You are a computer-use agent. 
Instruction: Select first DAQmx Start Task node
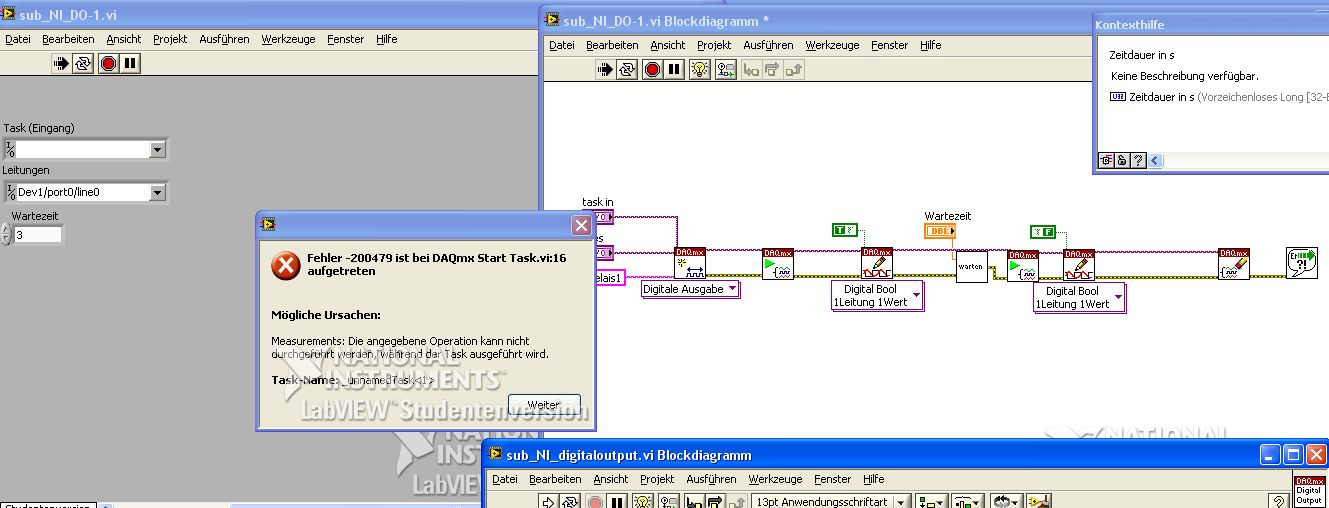coord(777,264)
